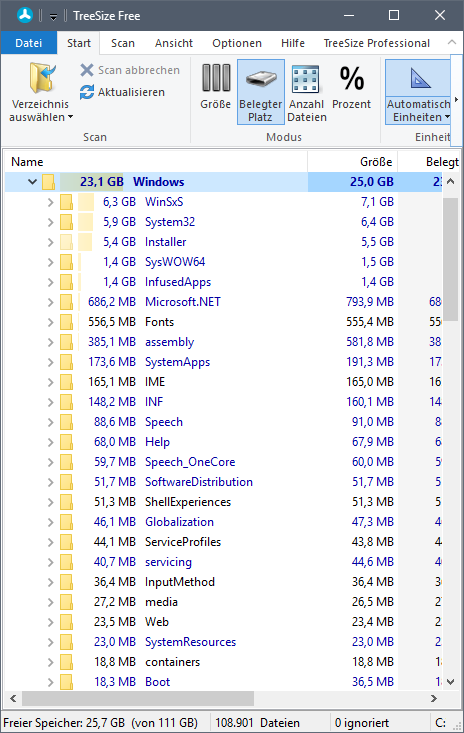Click the TreeSize app logo icon
Image resolution: width=464 pixels, height=733 pixels.
[25, 15]
